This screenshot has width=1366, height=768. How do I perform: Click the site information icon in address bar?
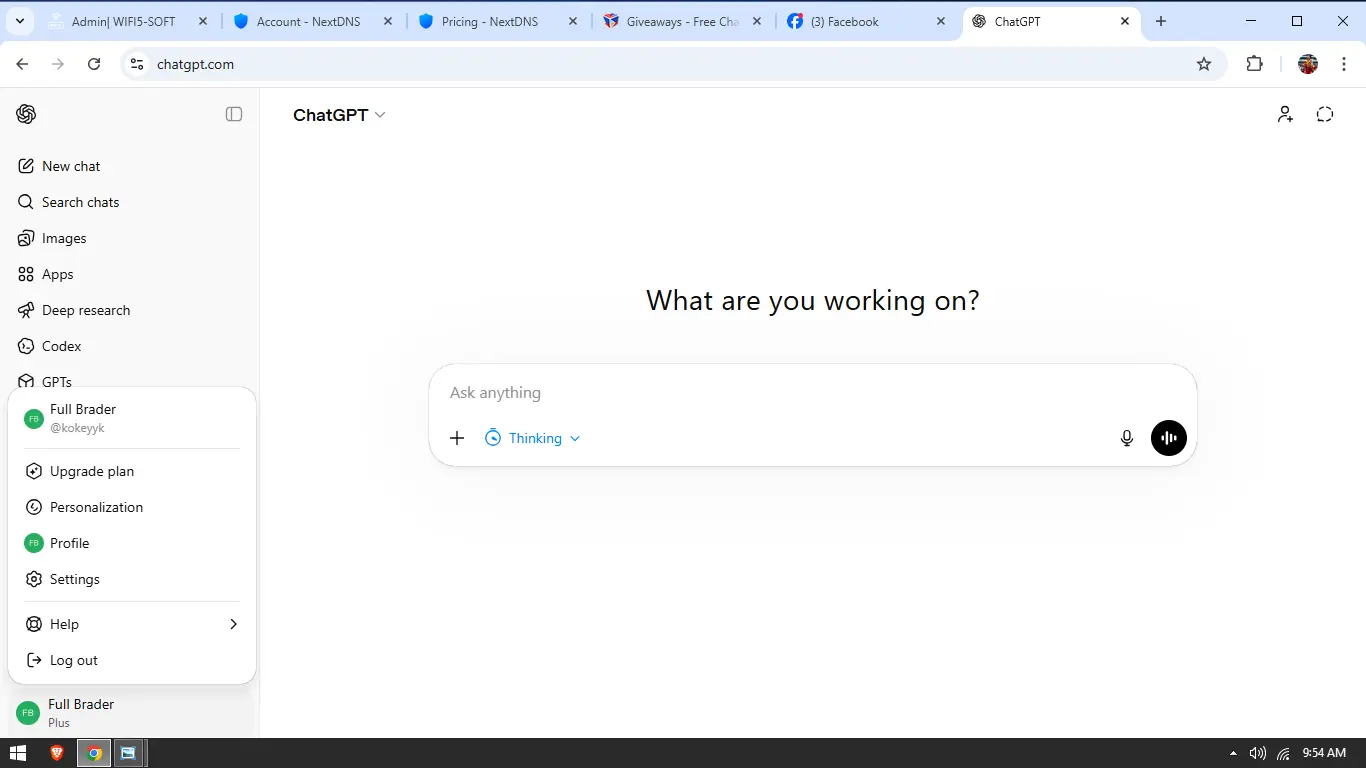coord(138,64)
